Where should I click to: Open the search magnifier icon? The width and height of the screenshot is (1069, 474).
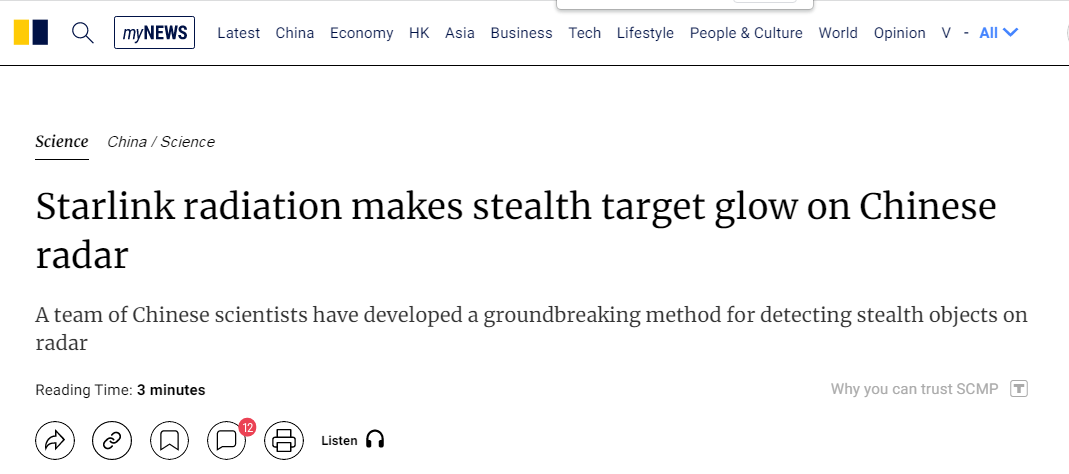(83, 33)
